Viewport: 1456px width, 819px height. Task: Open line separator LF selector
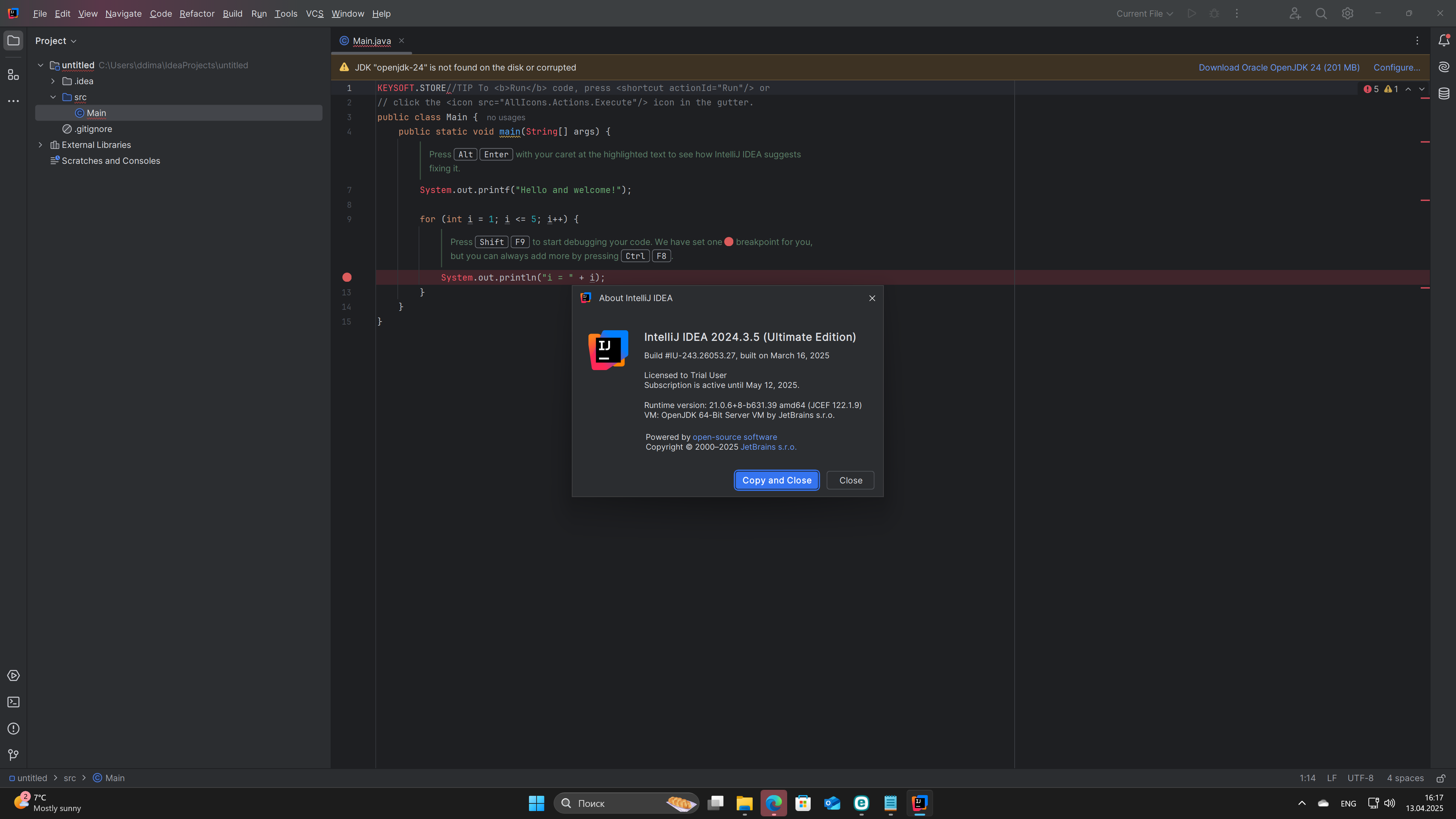click(x=1332, y=778)
